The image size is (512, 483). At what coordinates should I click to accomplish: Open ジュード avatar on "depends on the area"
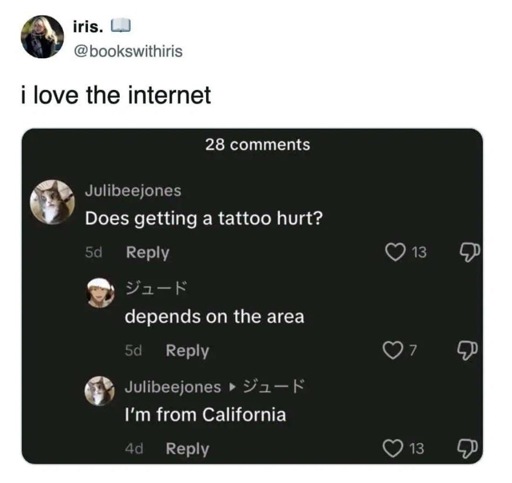coord(101,292)
